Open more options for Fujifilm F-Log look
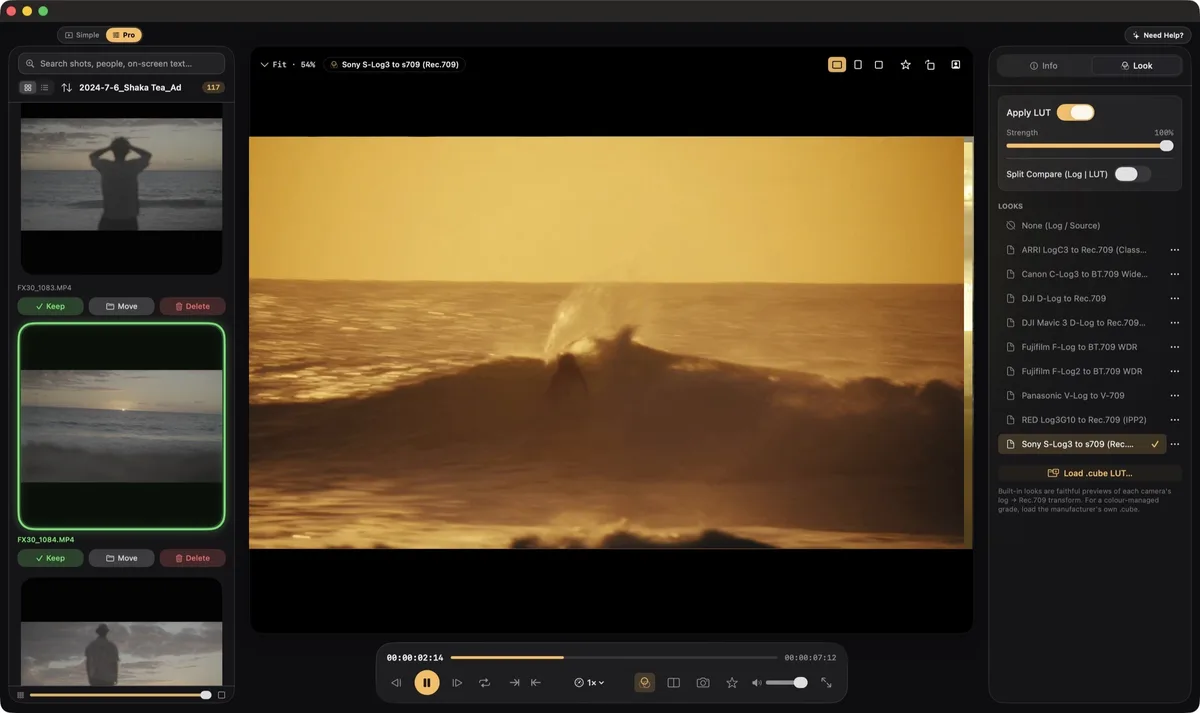This screenshot has width=1200, height=713. [1175, 347]
